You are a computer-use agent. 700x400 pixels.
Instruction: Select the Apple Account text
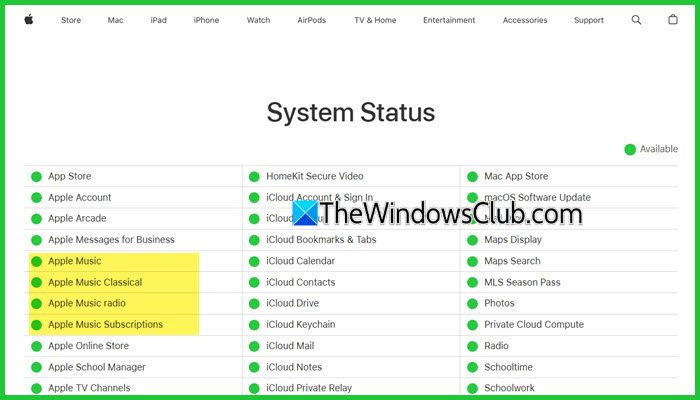pyautogui.click(x=79, y=198)
